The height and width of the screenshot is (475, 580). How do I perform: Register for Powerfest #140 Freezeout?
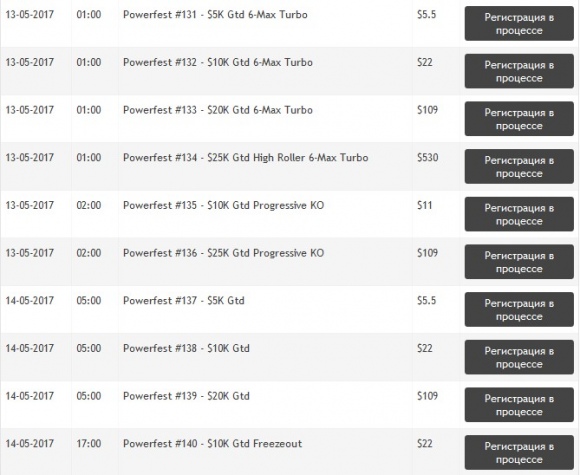click(519, 453)
